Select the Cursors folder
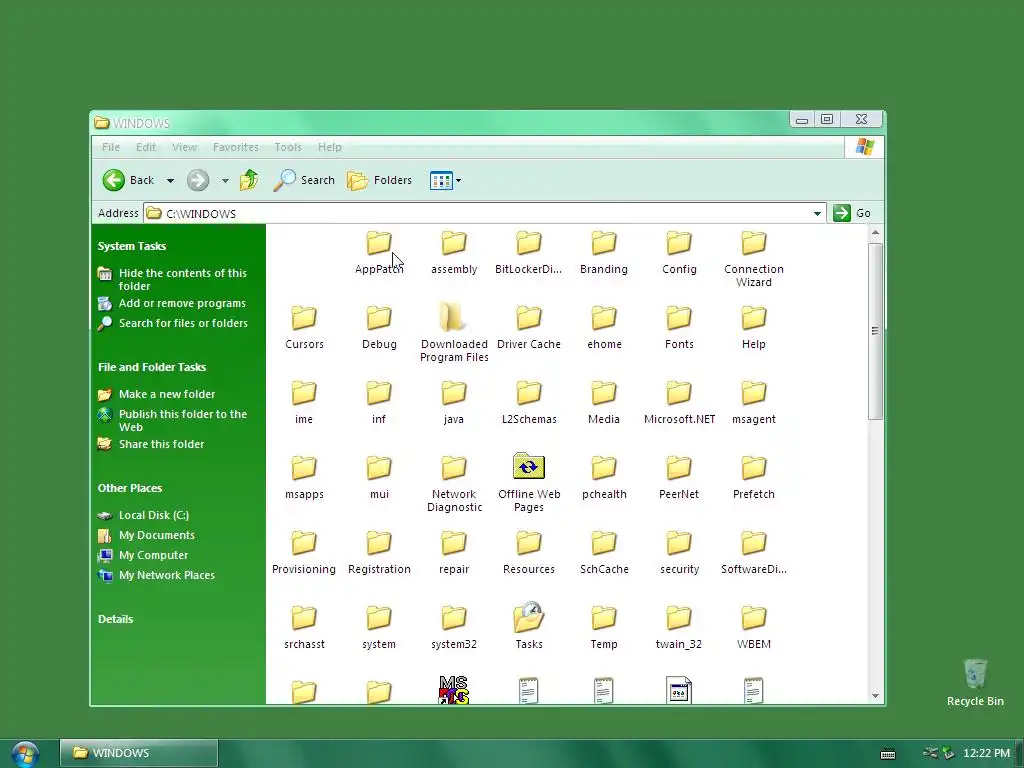 coord(304,327)
